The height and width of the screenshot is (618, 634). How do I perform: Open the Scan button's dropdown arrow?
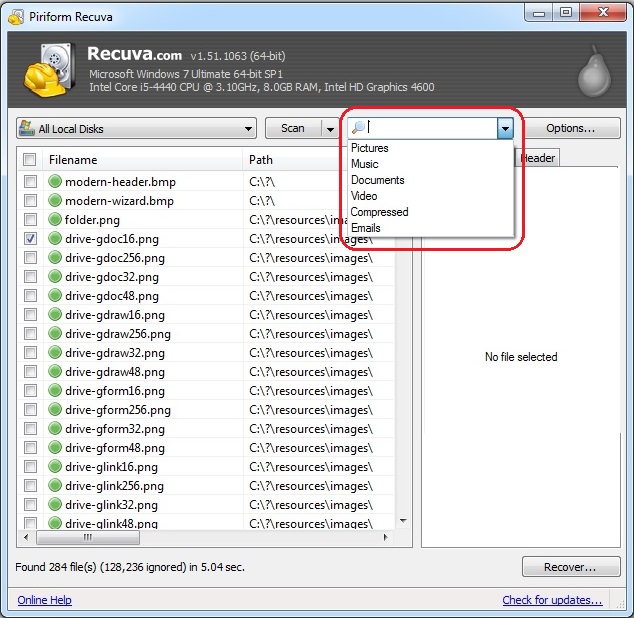click(x=330, y=129)
